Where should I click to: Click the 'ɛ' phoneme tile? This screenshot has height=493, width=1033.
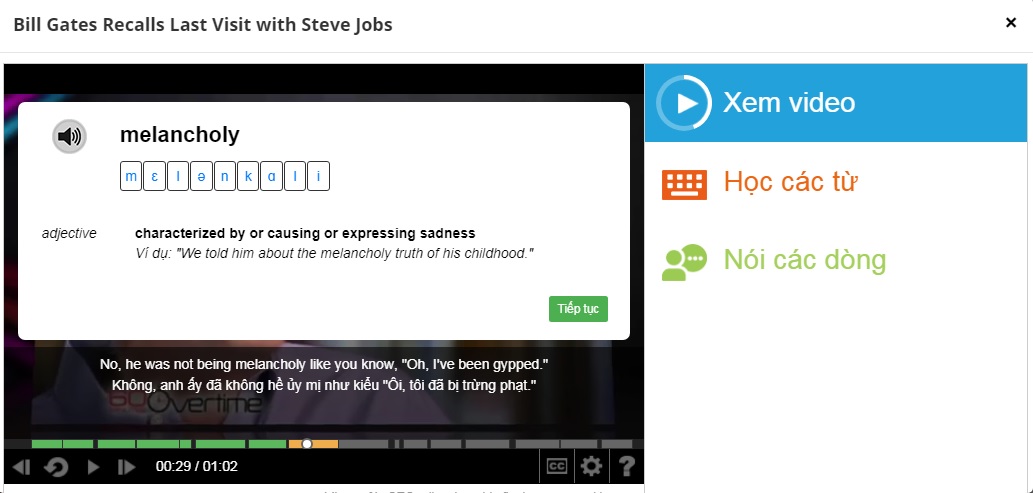154,176
